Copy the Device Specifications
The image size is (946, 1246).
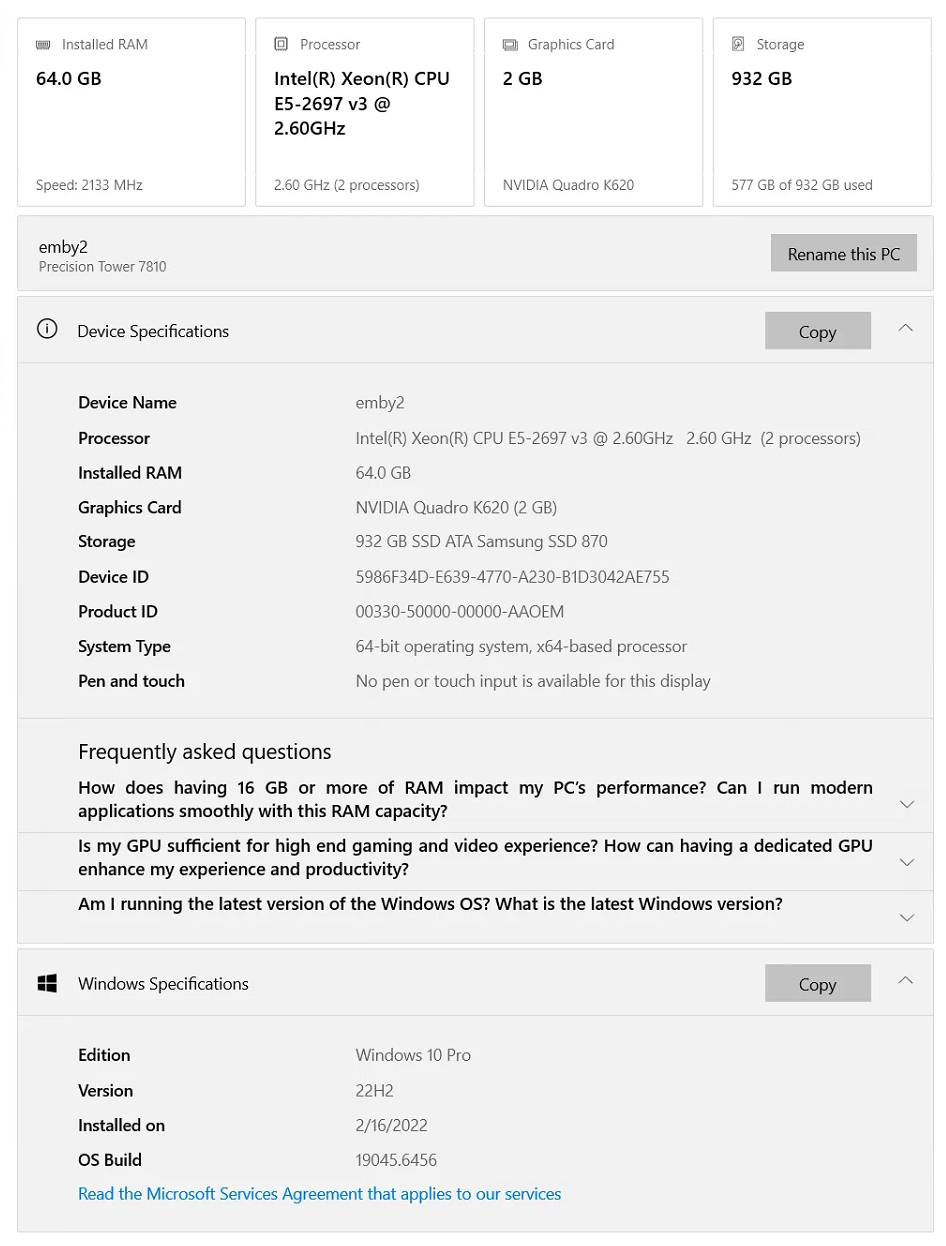(817, 331)
